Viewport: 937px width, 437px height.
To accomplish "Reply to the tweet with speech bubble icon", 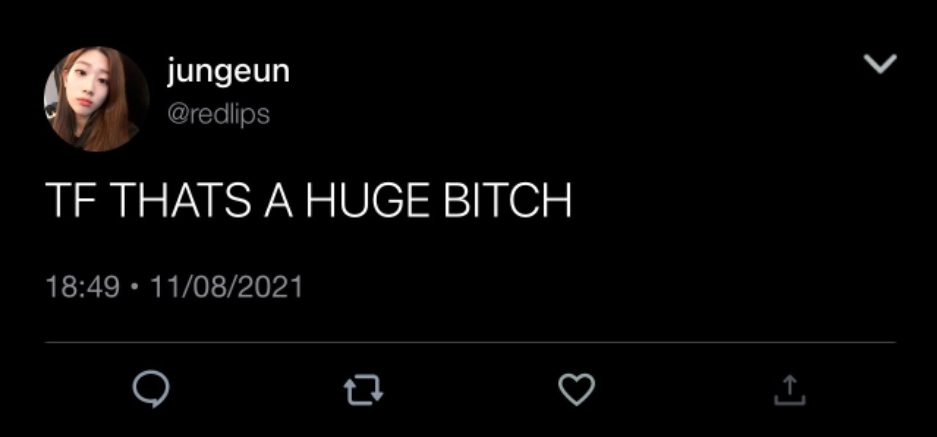I will (151, 390).
